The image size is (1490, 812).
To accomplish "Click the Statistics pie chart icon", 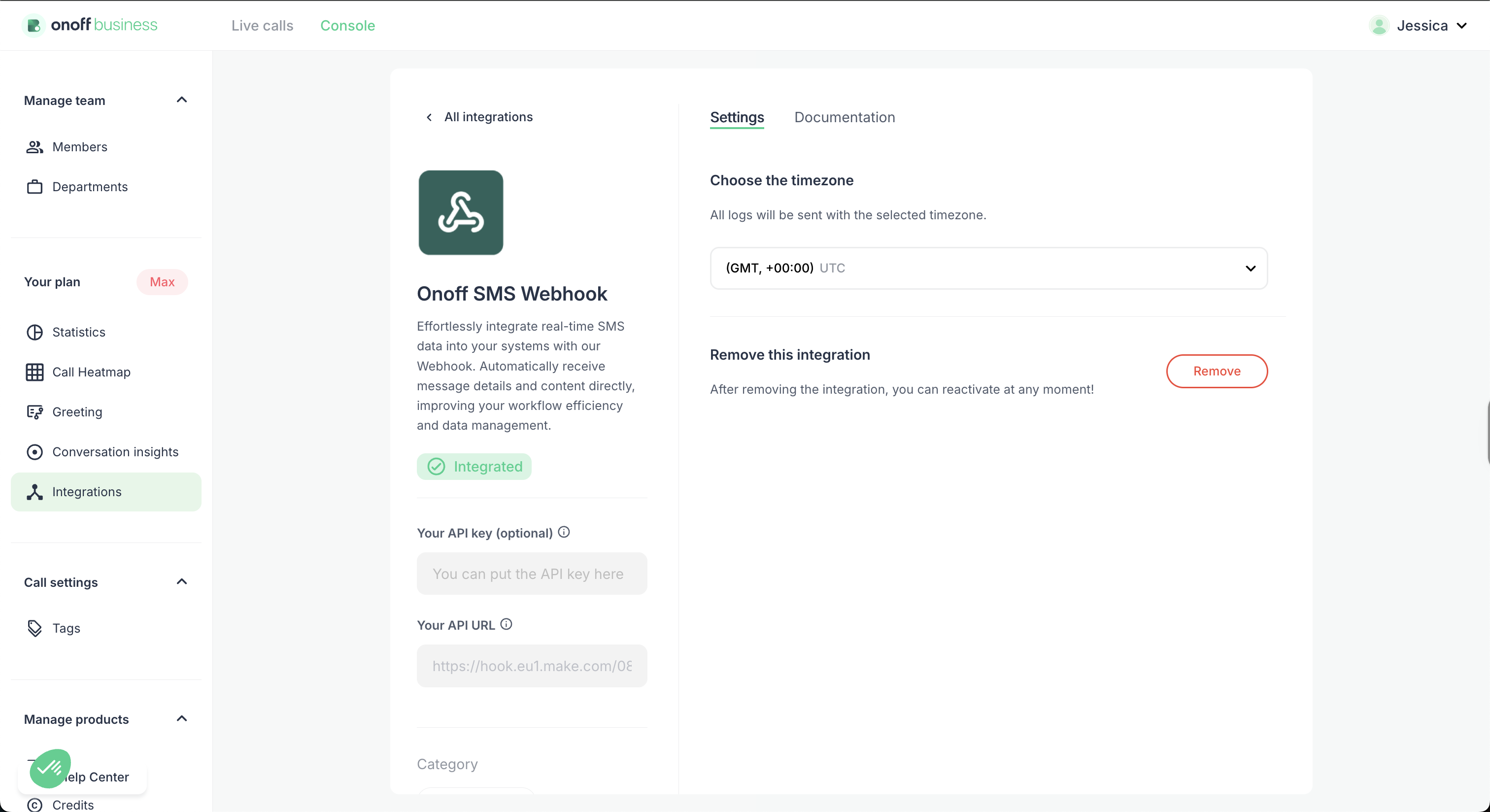I will click(x=34, y=332).
